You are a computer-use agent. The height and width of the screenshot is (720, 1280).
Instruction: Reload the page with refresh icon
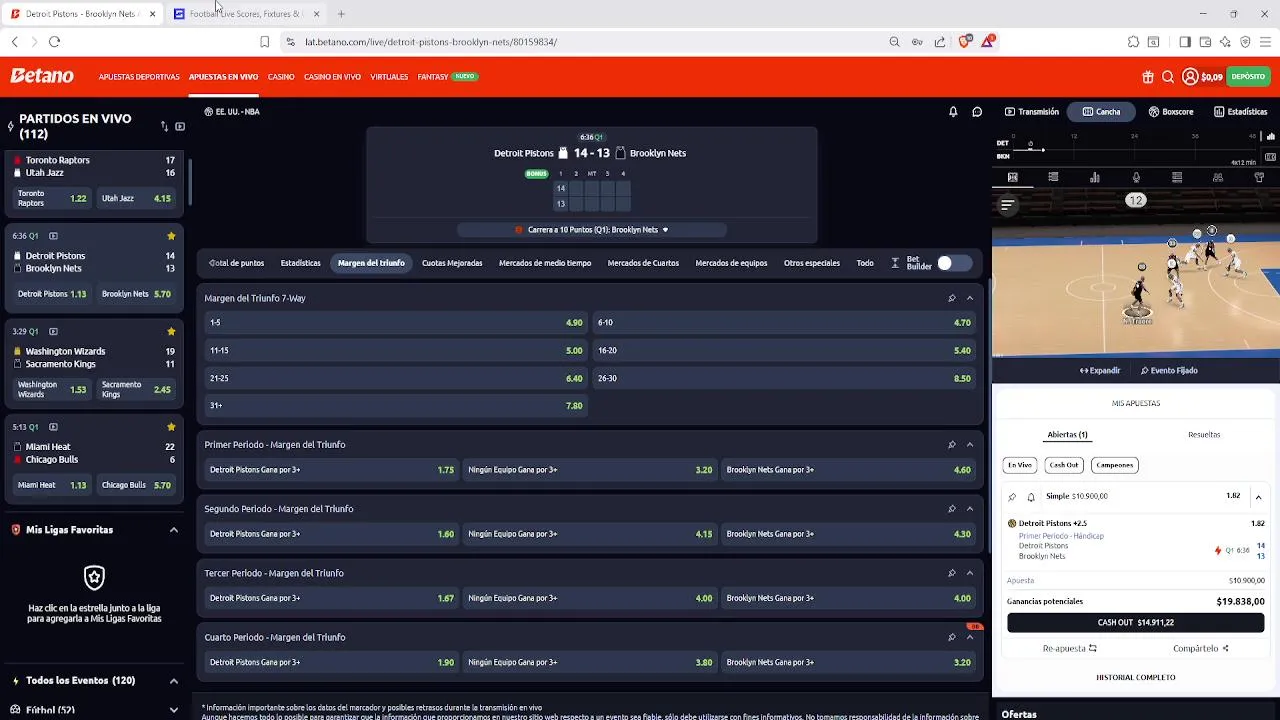click(x=55, y=42)
